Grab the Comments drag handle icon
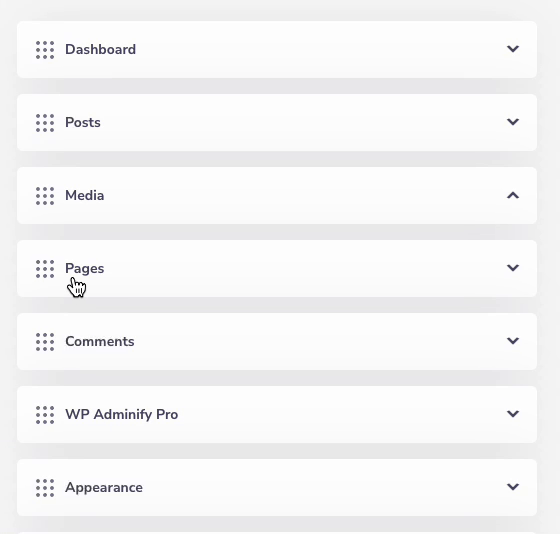This screenshot has height=534, width=560. tap(45, 342)
